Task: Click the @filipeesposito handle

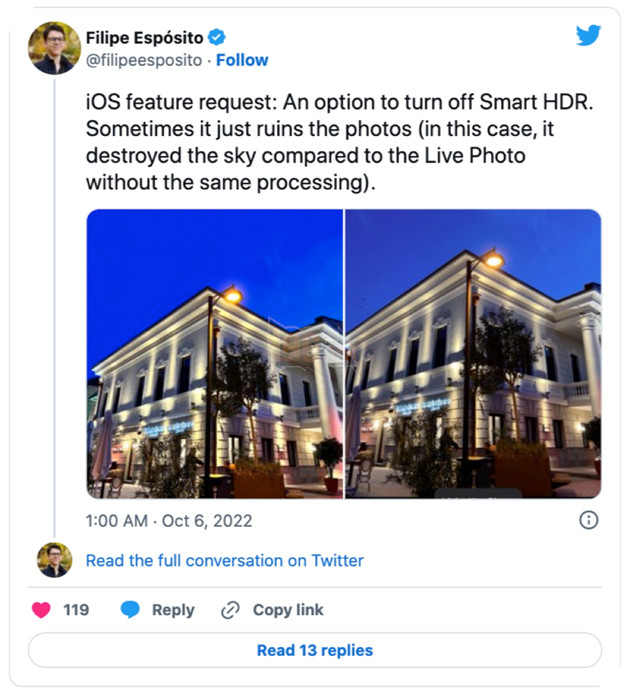Action: click(x=144, y=60)
